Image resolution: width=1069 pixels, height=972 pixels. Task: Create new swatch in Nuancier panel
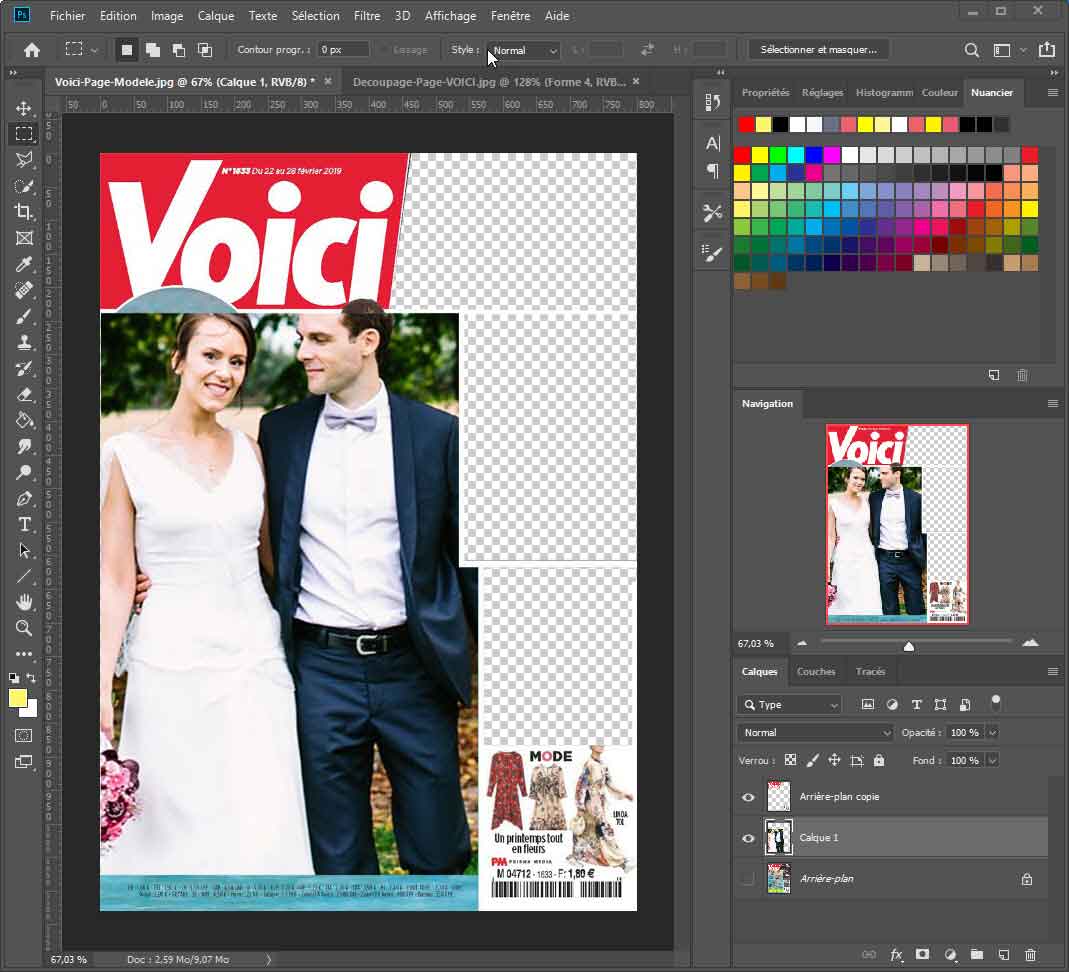994,375
